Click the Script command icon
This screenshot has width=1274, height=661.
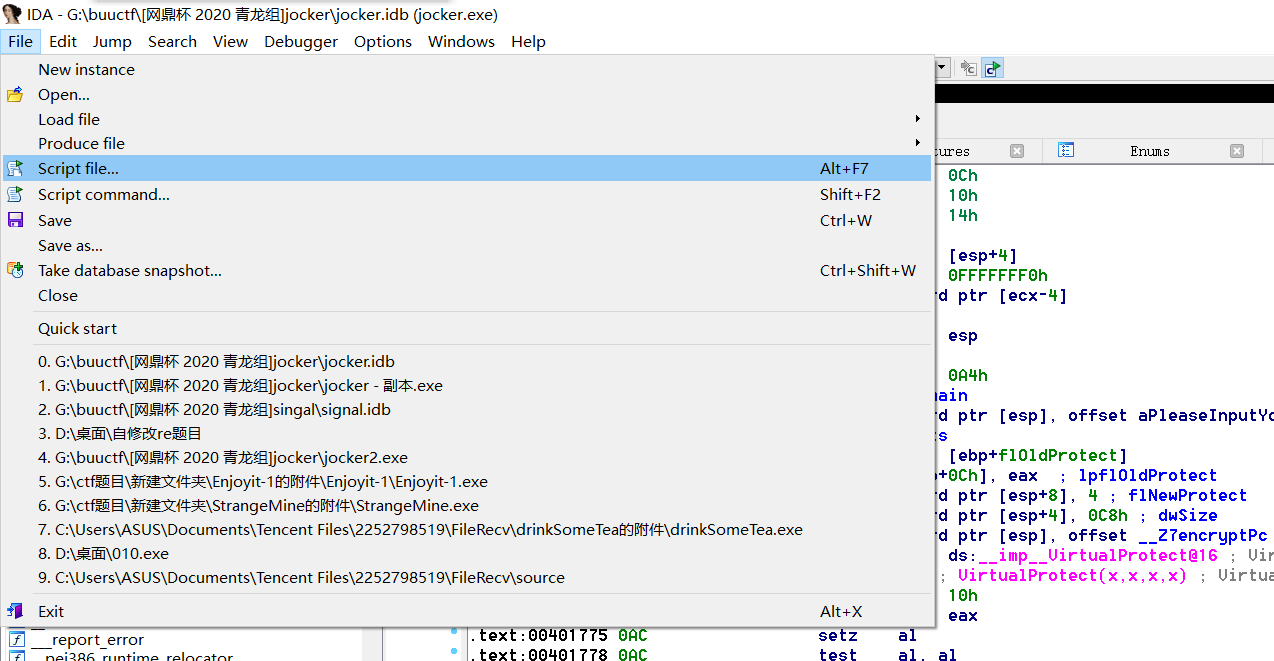click(15, 195)
